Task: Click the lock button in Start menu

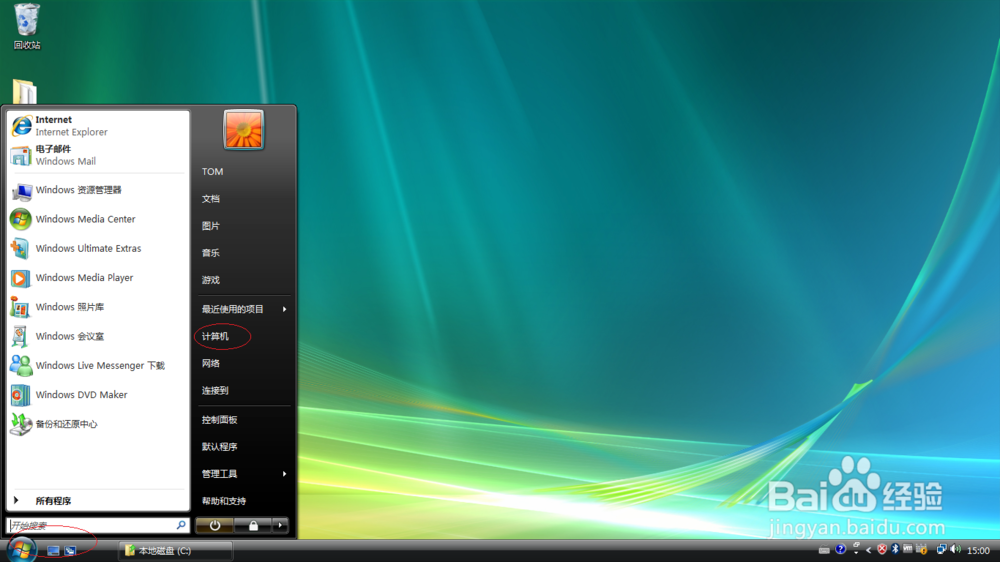Action: (x=253, y=526)
